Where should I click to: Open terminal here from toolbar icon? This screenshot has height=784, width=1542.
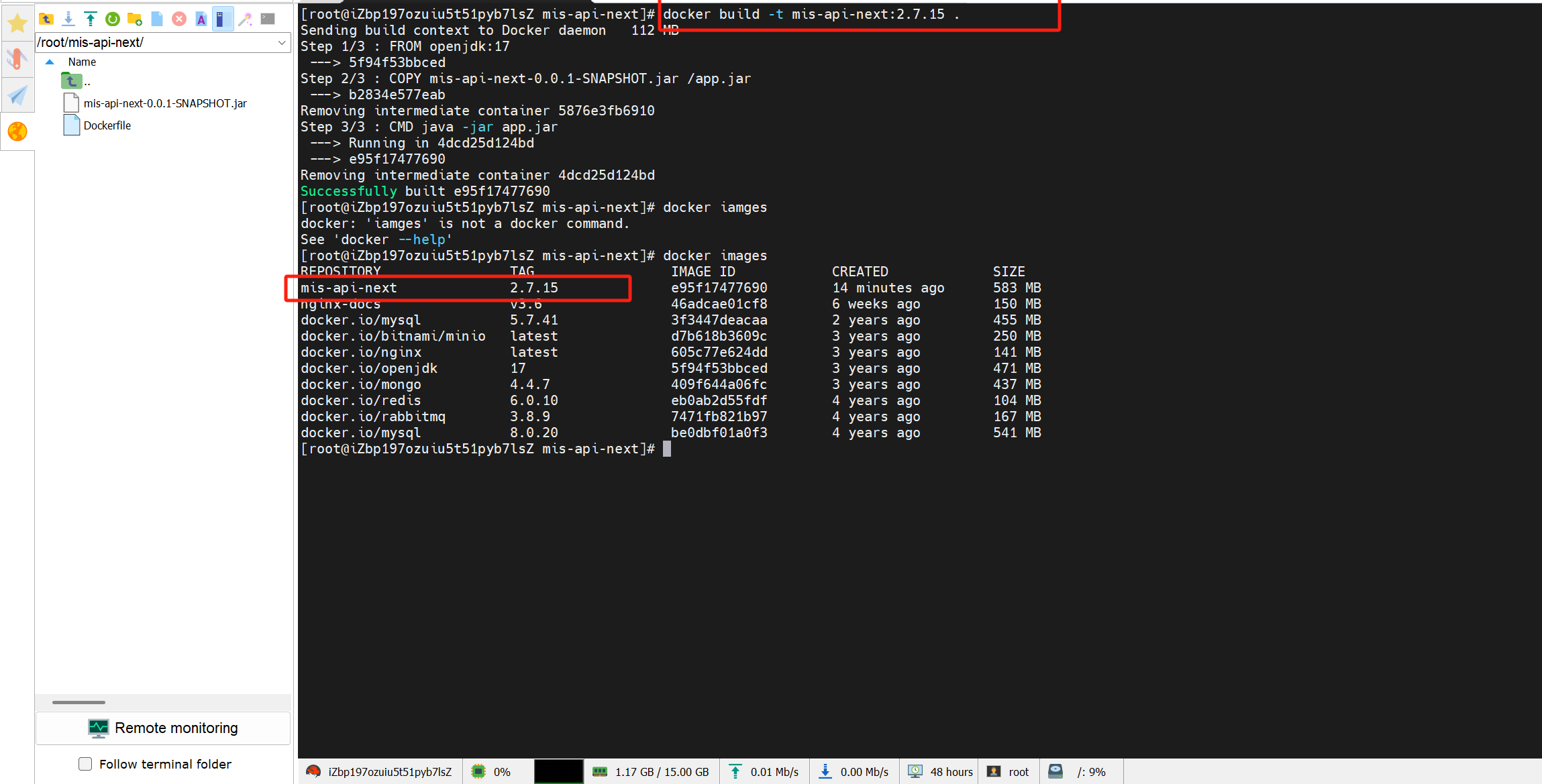[268, 19]
